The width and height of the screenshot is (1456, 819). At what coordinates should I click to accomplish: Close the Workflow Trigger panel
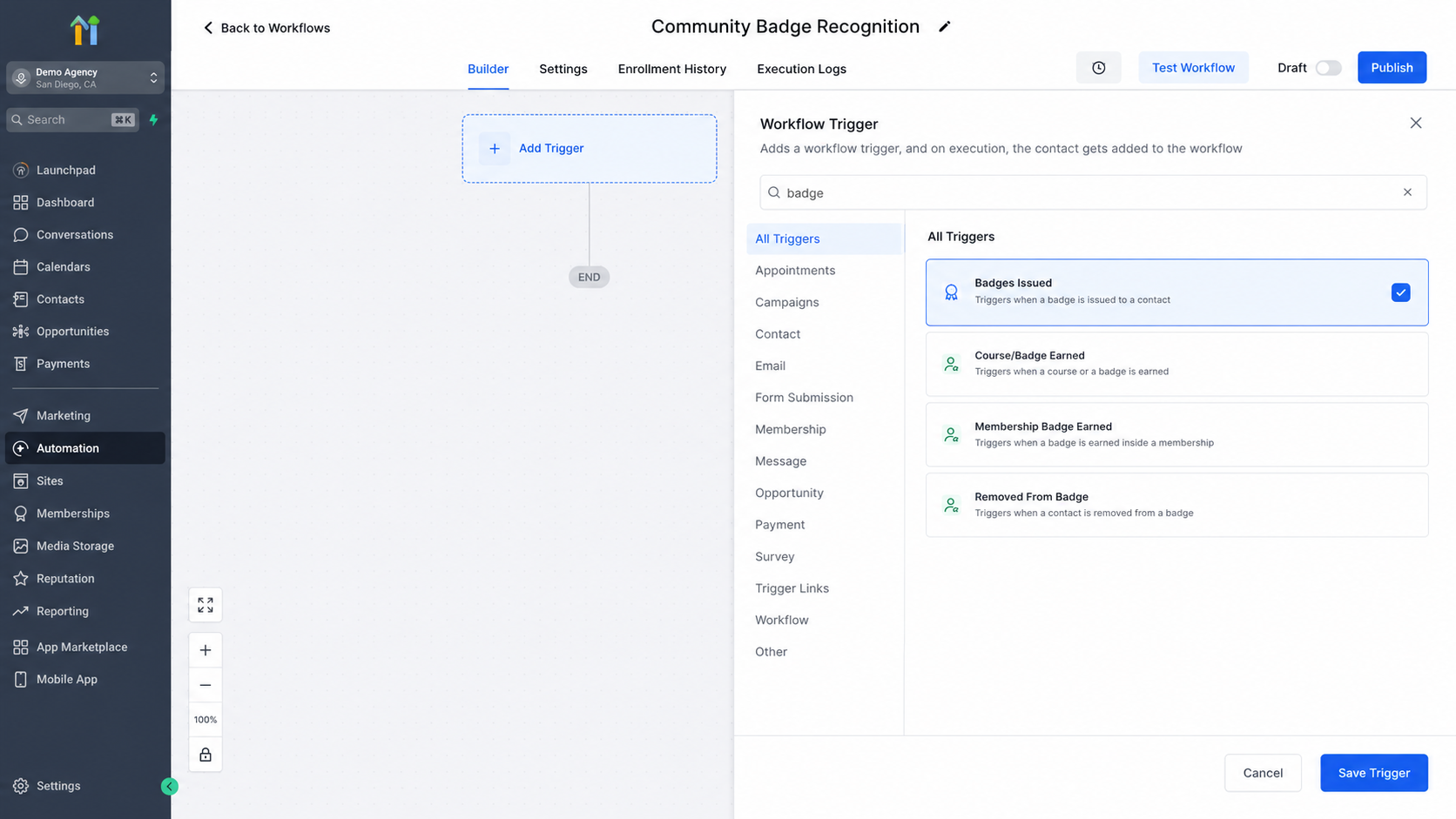click(1416, 123)
